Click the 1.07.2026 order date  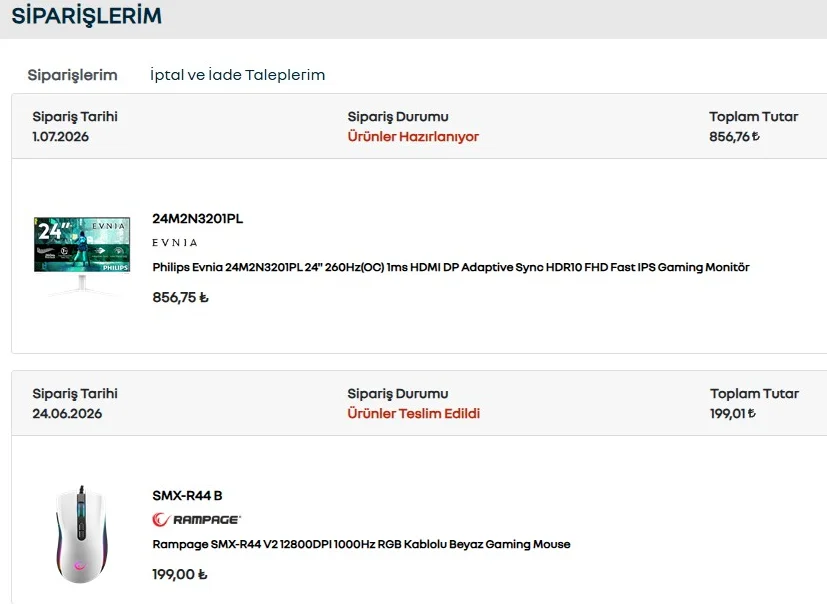click(60, 137)
